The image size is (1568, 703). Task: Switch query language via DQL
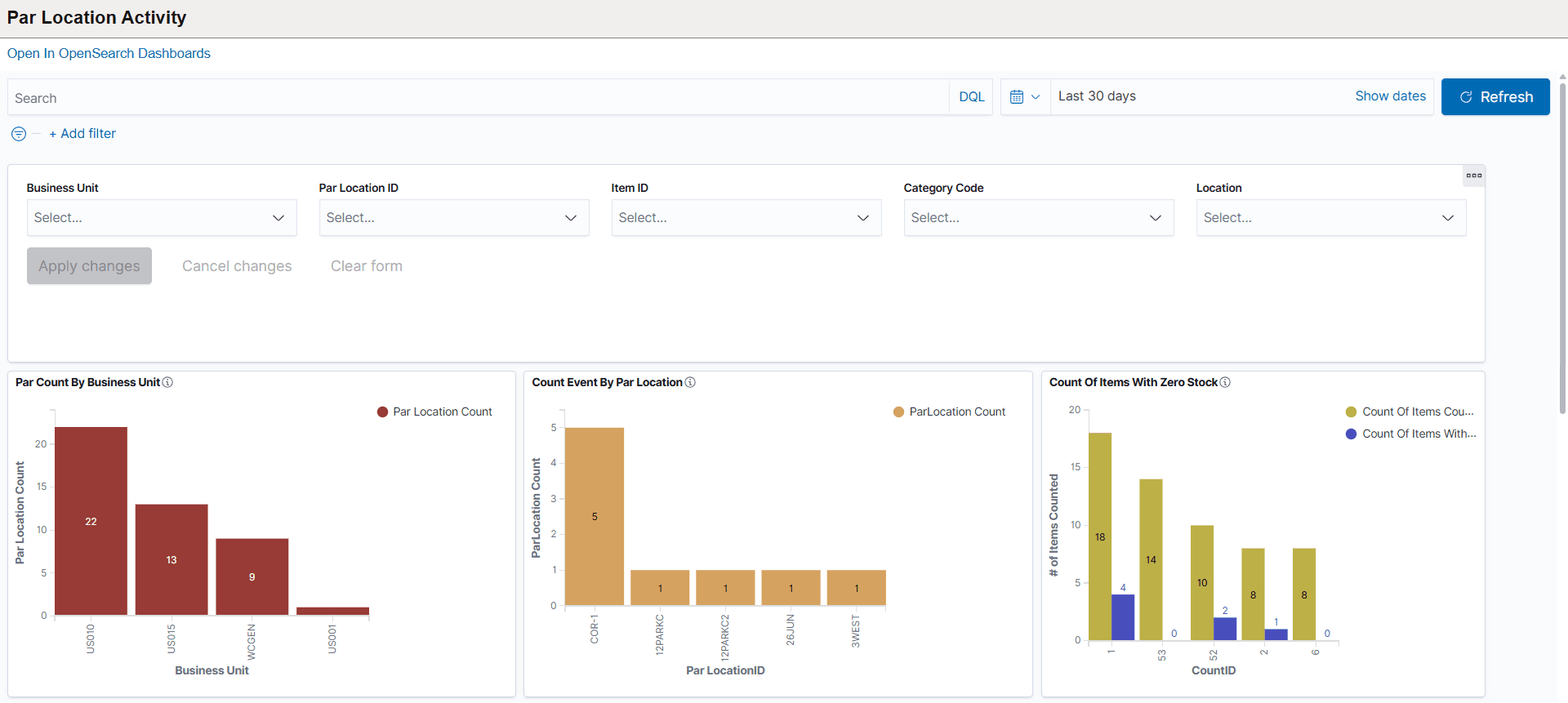(971, 97)
